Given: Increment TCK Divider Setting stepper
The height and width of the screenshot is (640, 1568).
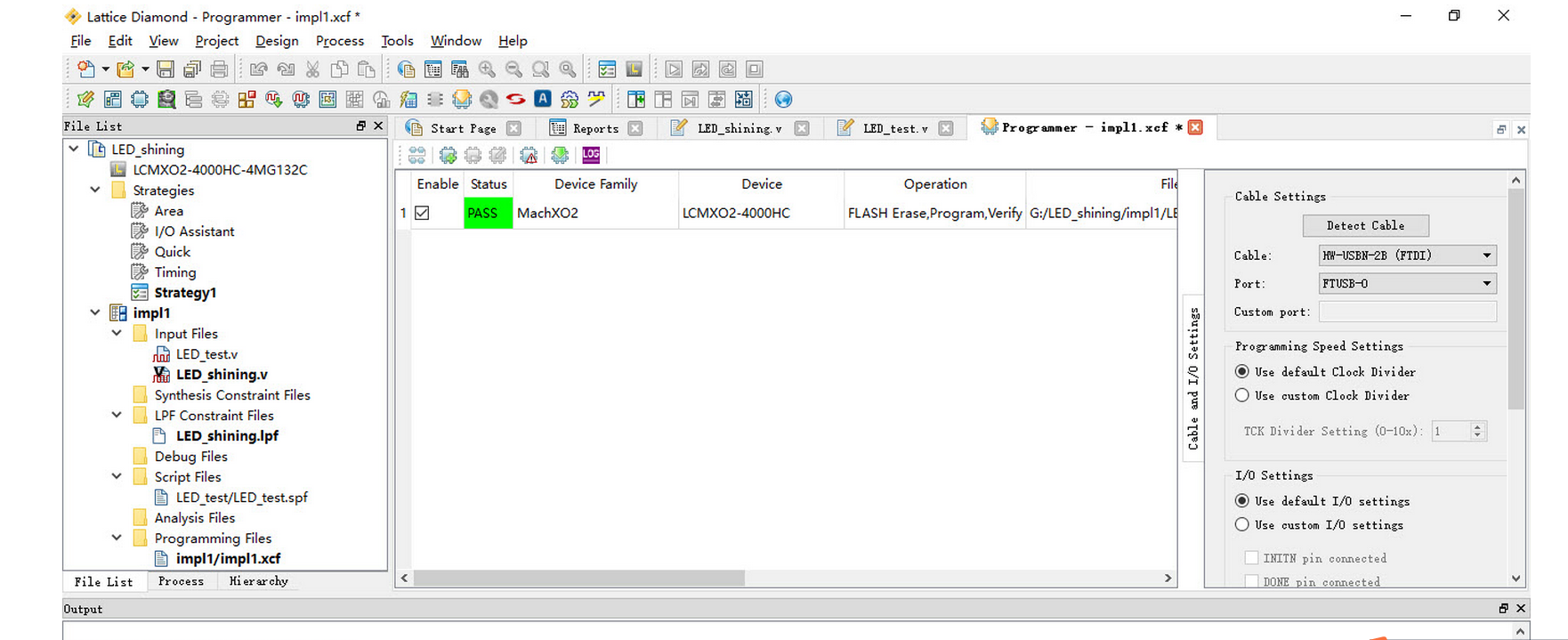Looking at the screenshot, I should point(1477,427).
